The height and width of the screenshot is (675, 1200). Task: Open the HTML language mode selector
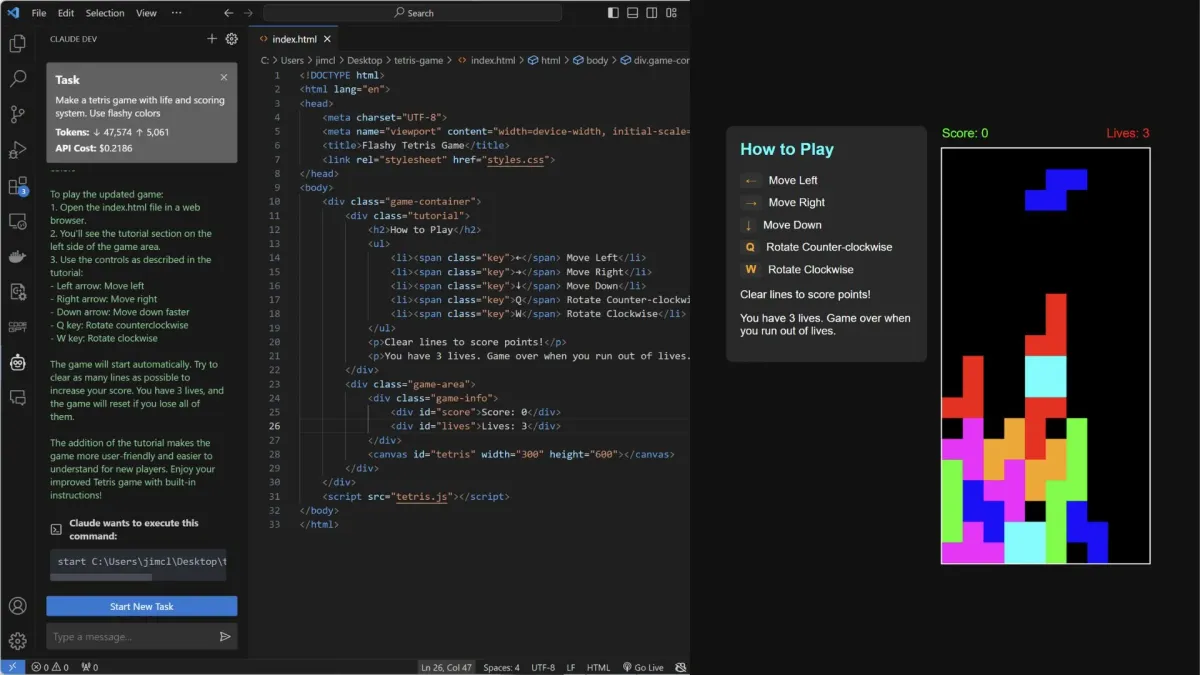pos(598,667)
